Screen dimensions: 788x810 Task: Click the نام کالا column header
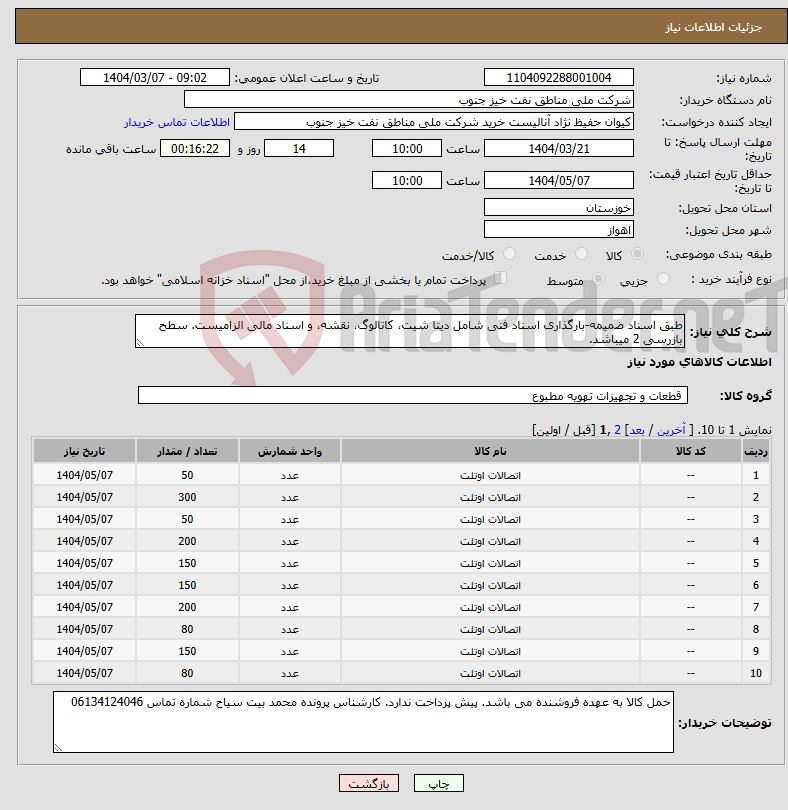tap(490, 451)
